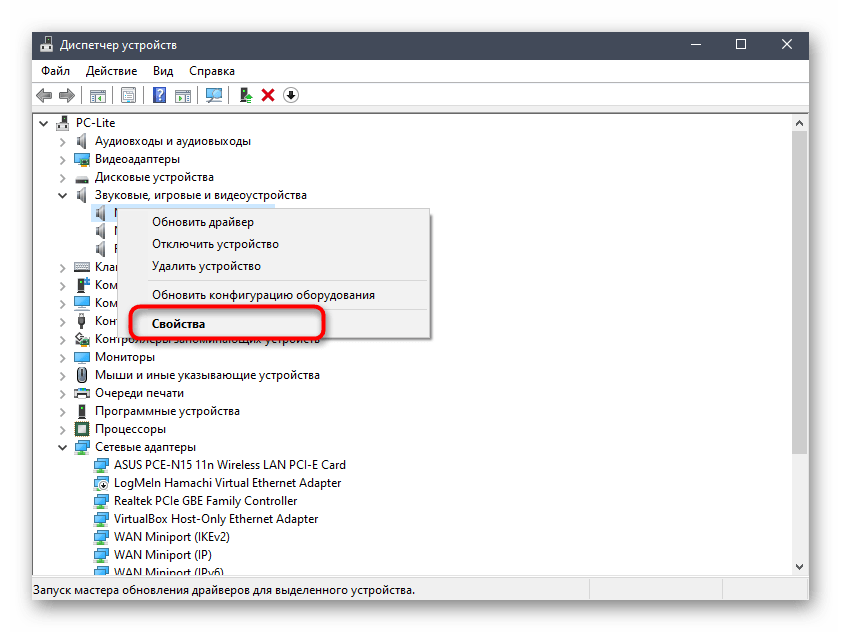Click the Программные устройства icon
This screenshot has width=841, height=632.
pos(82,411)
